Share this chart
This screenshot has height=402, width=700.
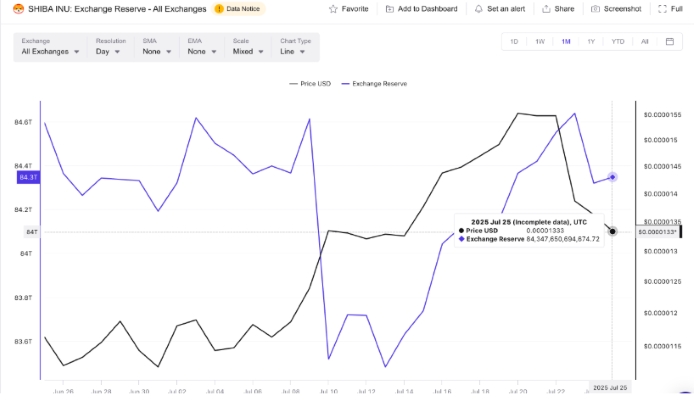pos(558,9)
